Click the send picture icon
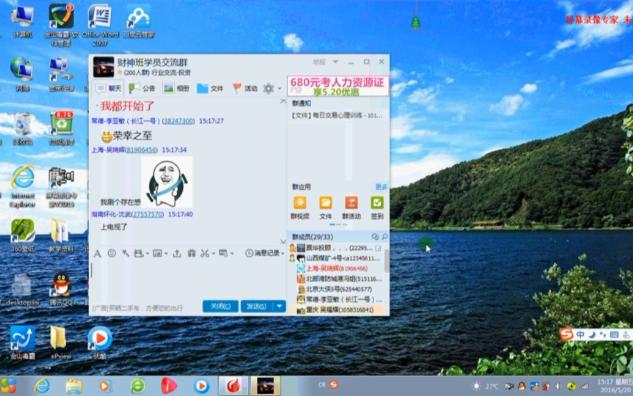 pos(157,253)
